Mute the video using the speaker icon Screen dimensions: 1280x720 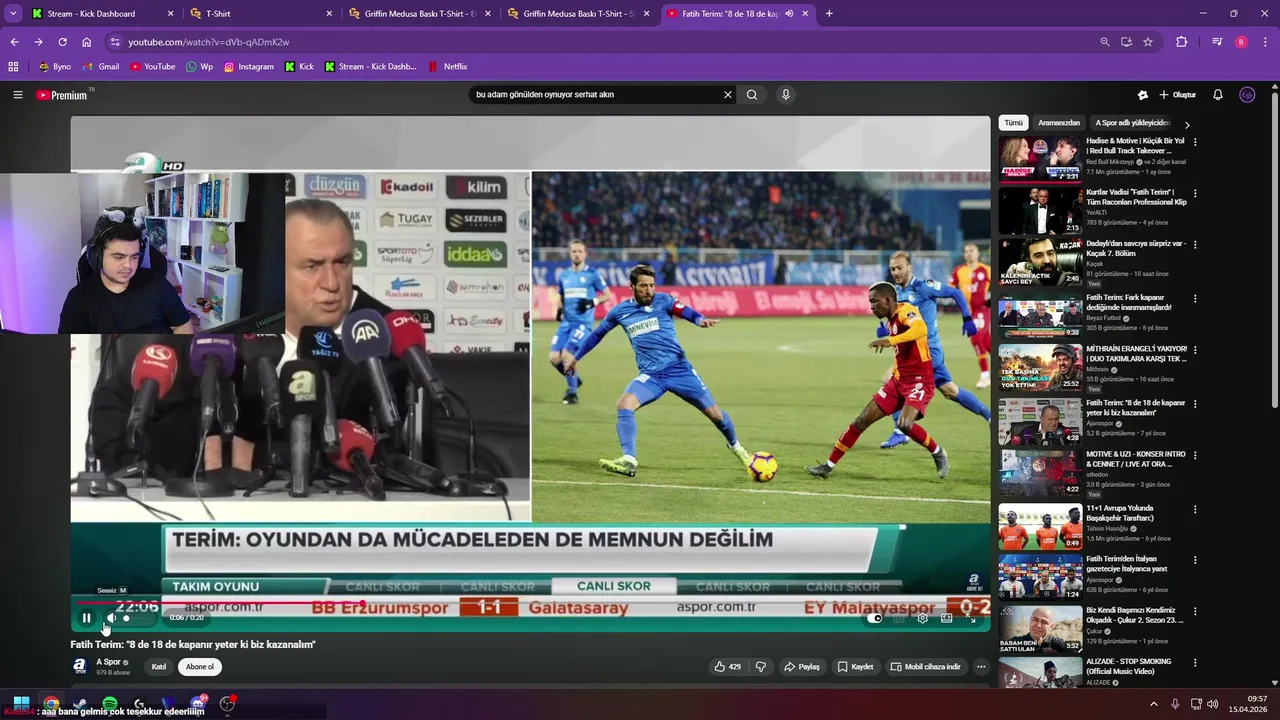pyautogui.click(x=111, y=618)
